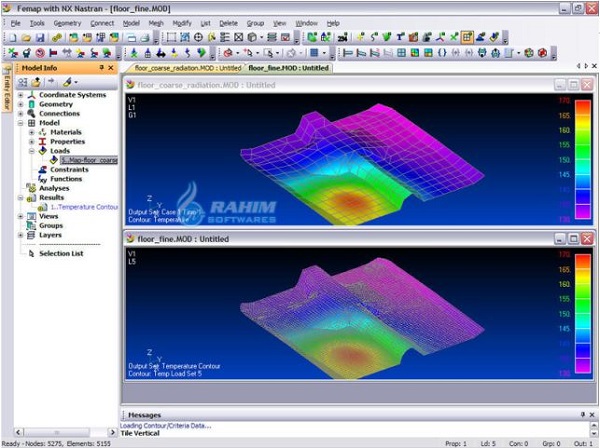Open the Entity Editor side tab
600x448 pixels.
point(7,88)
